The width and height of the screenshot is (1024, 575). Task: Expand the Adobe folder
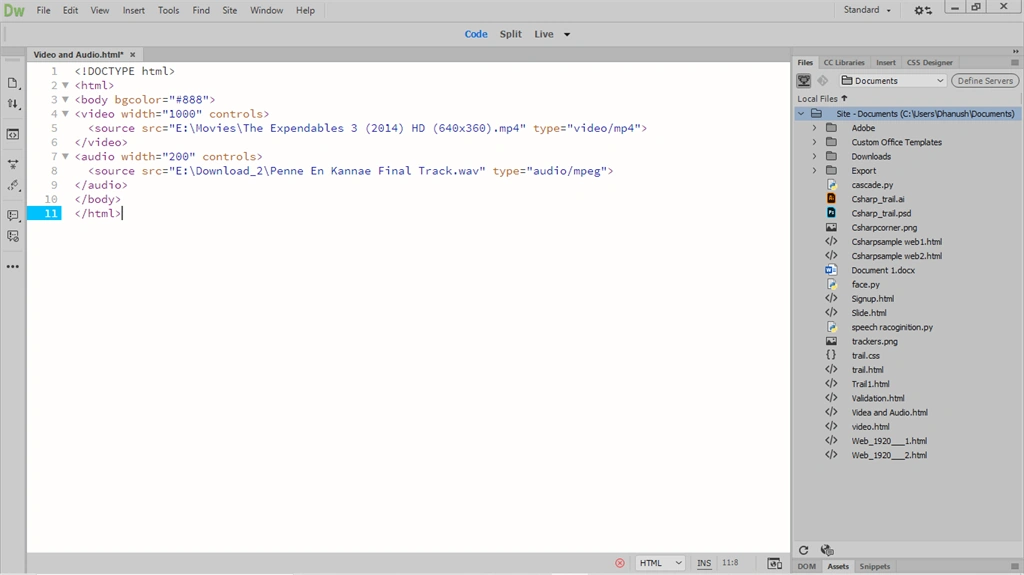pos(814,128)
